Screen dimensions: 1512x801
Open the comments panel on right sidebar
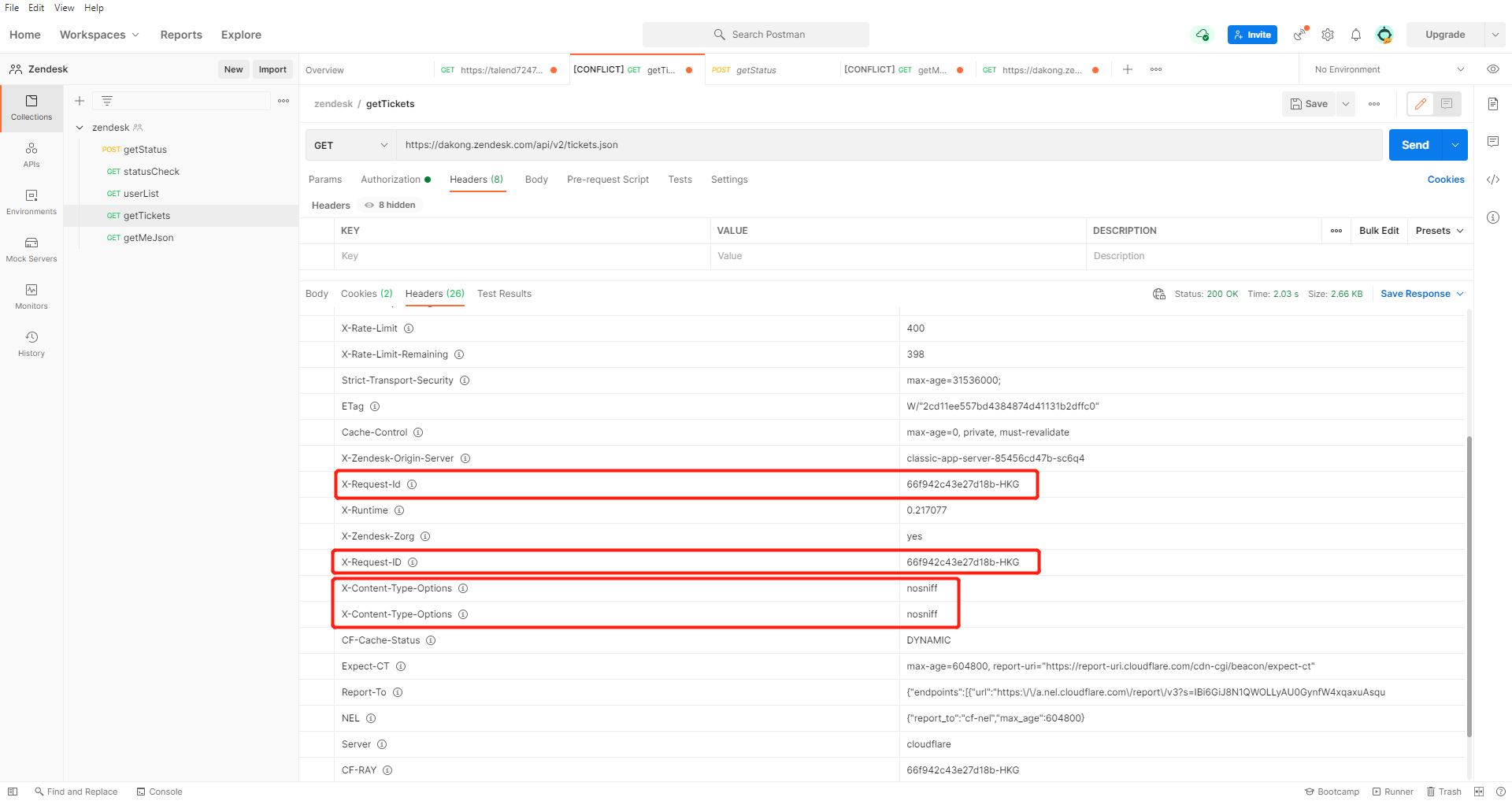(x=1493, y=142)
